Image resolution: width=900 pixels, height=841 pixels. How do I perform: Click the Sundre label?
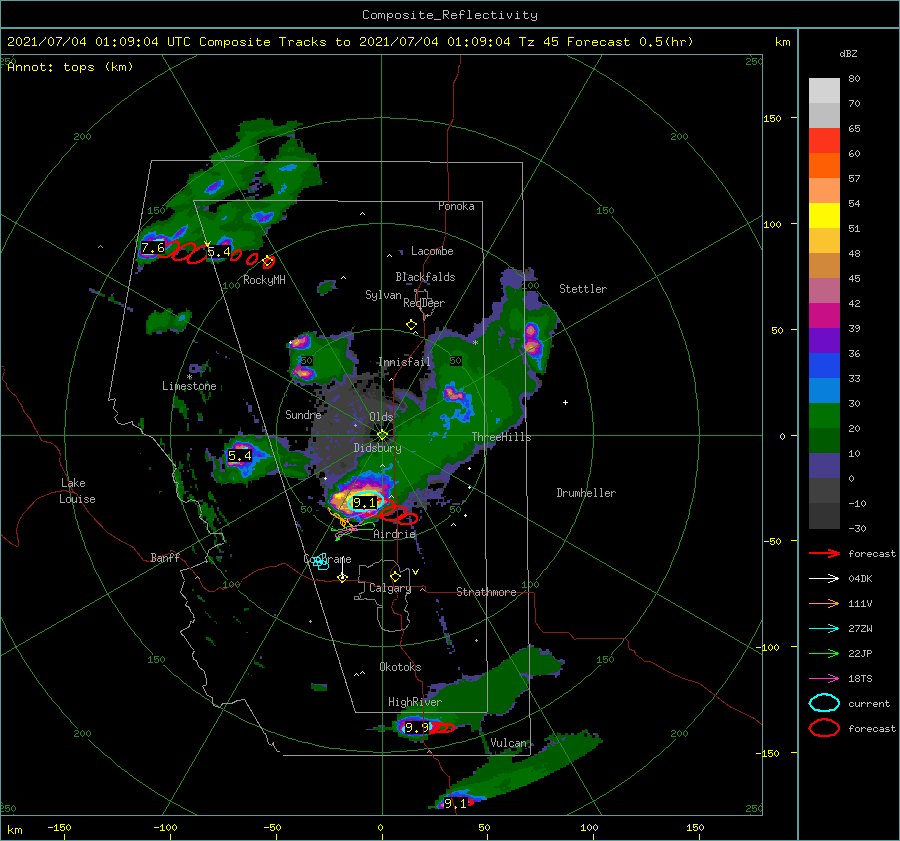click(x=303, y=414)
